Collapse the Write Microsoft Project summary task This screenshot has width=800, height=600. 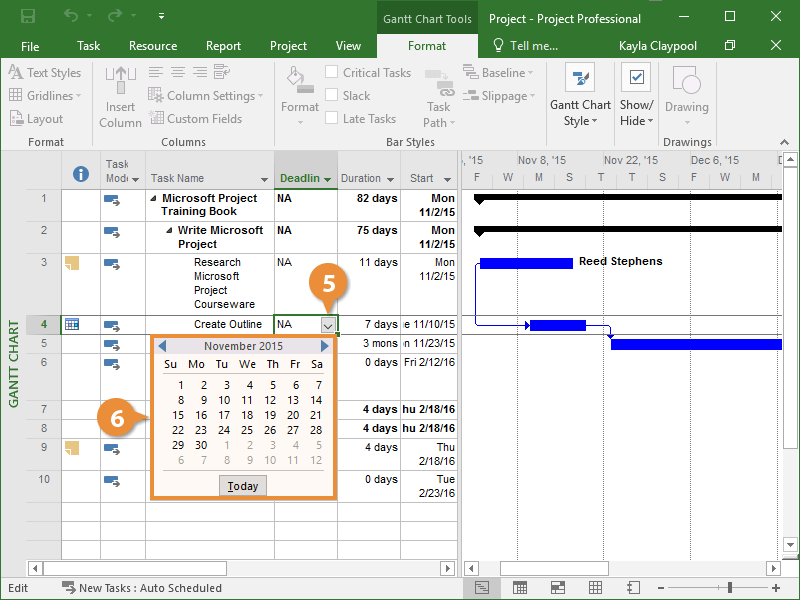pos(169,231)
